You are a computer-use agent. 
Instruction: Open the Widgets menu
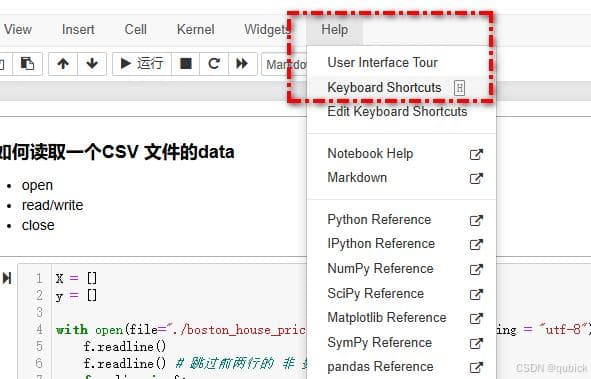(267, 29)
